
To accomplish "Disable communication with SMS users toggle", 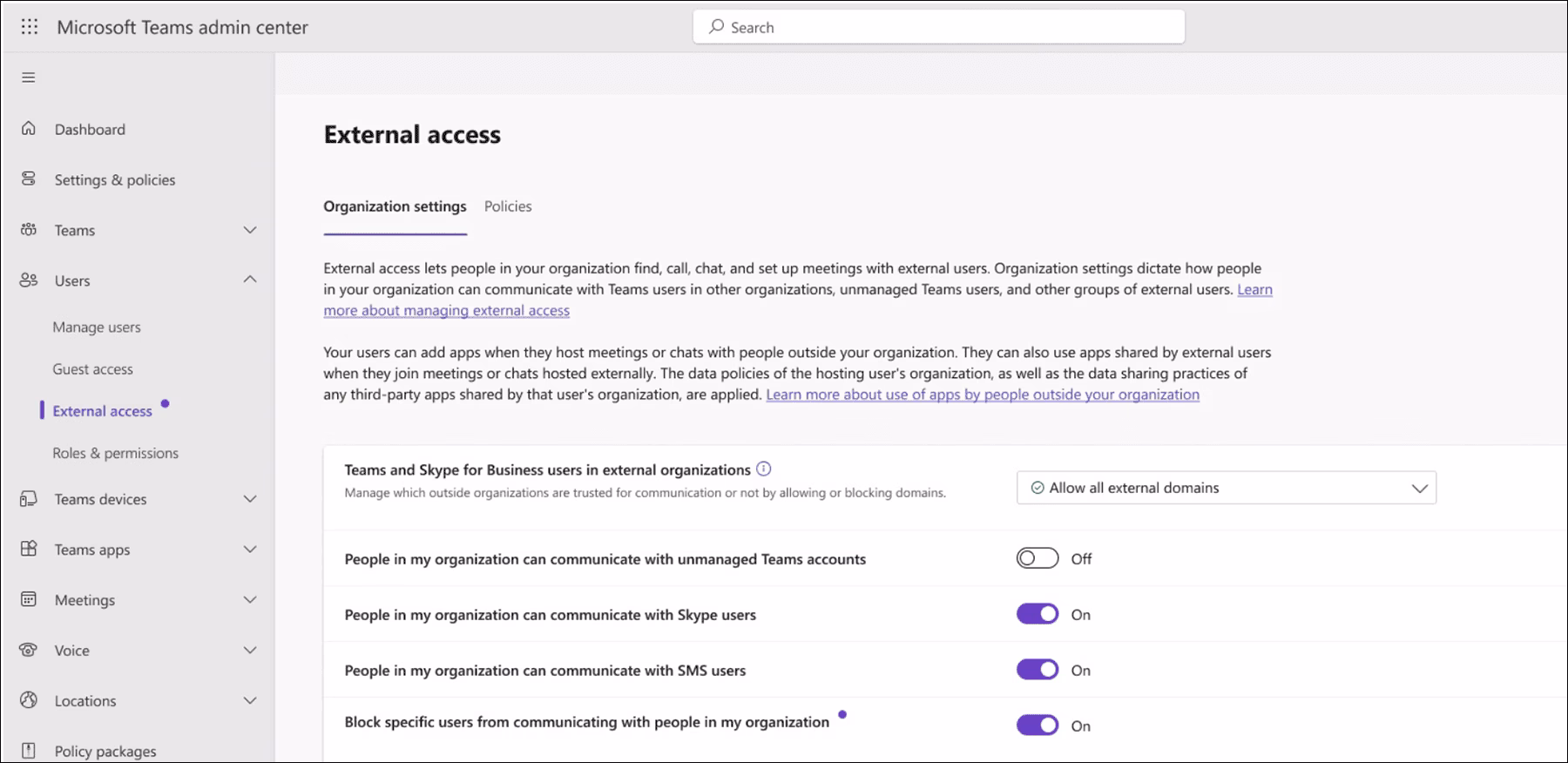I will (x=1037, y=670).
